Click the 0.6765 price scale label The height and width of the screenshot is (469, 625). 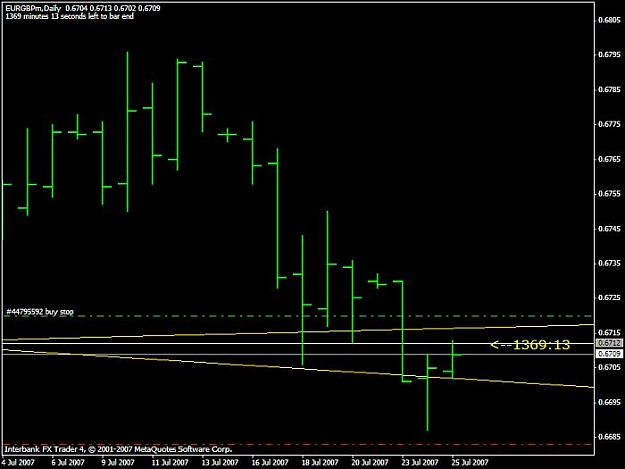609,159
